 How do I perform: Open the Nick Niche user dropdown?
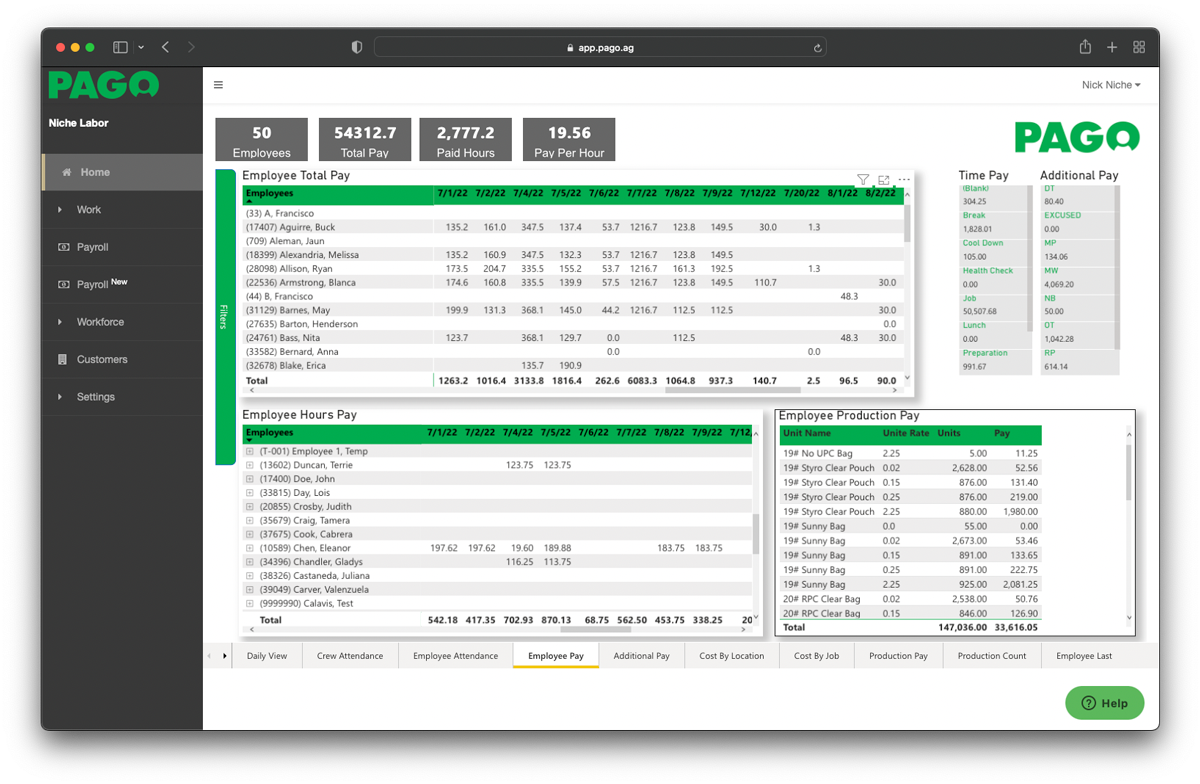tap(1111, 85)
